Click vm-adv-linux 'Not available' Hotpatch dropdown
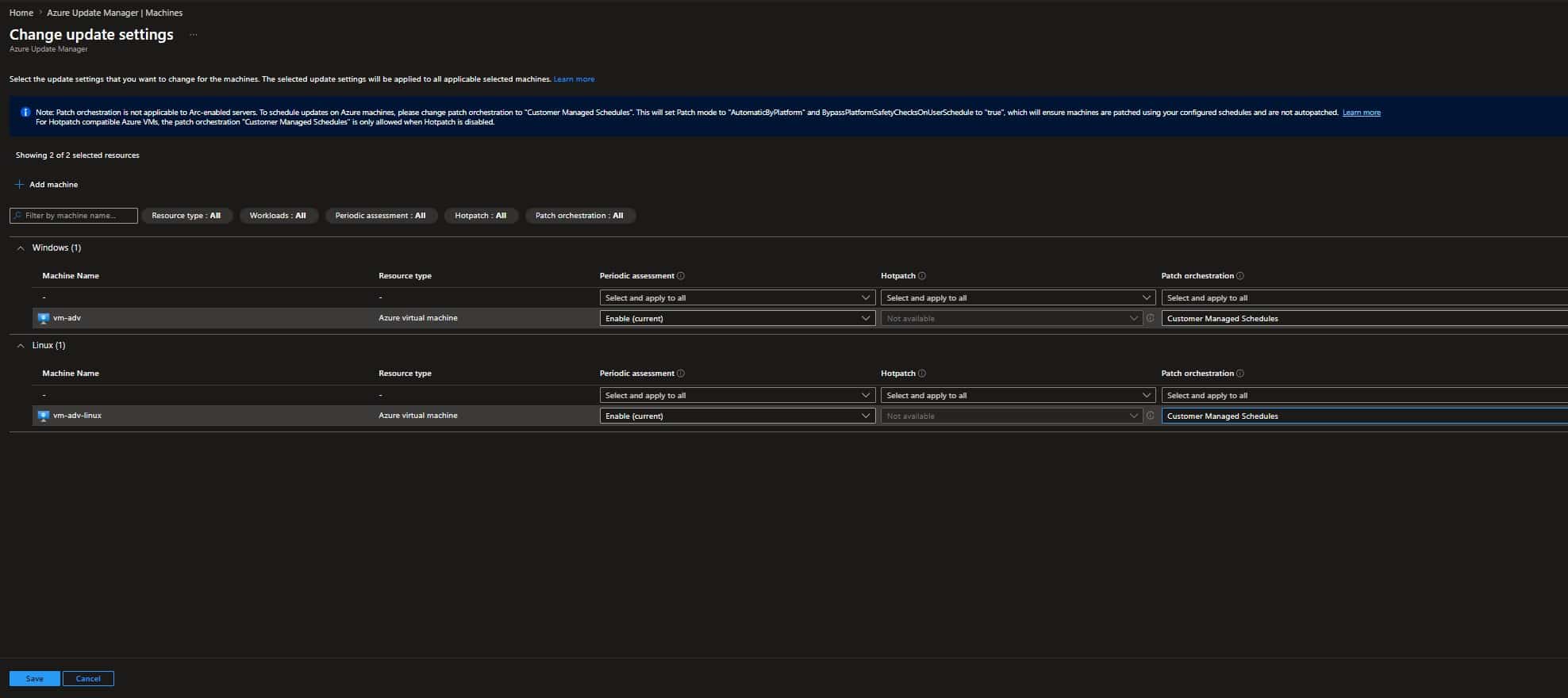Image resolution: width=1568 pixels, height=698 pixels. click(1012, 416)
